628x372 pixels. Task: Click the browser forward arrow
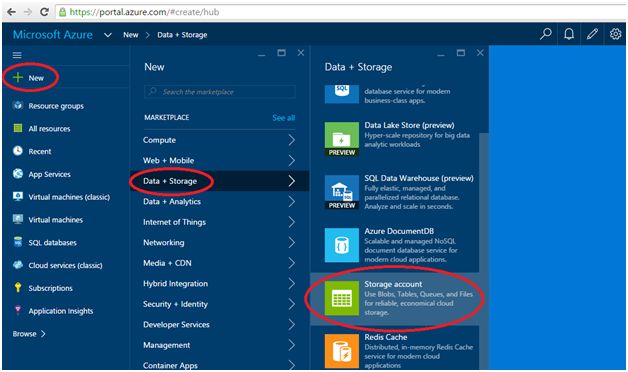point(28,12)
